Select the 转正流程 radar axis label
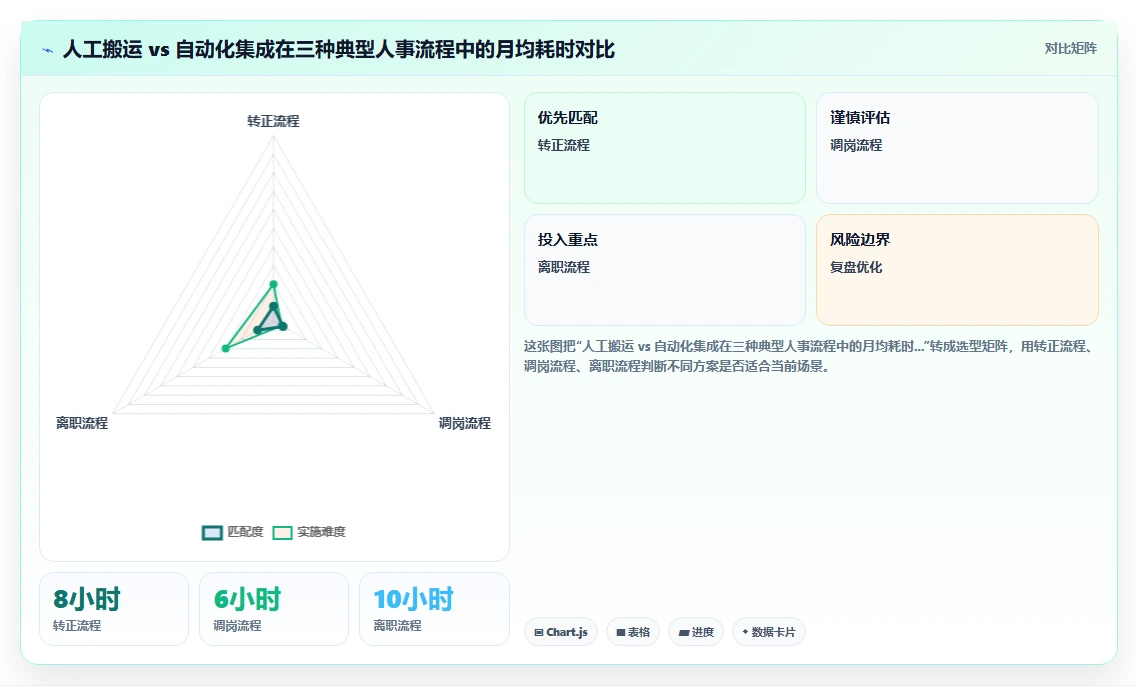 tap(274, 121)
